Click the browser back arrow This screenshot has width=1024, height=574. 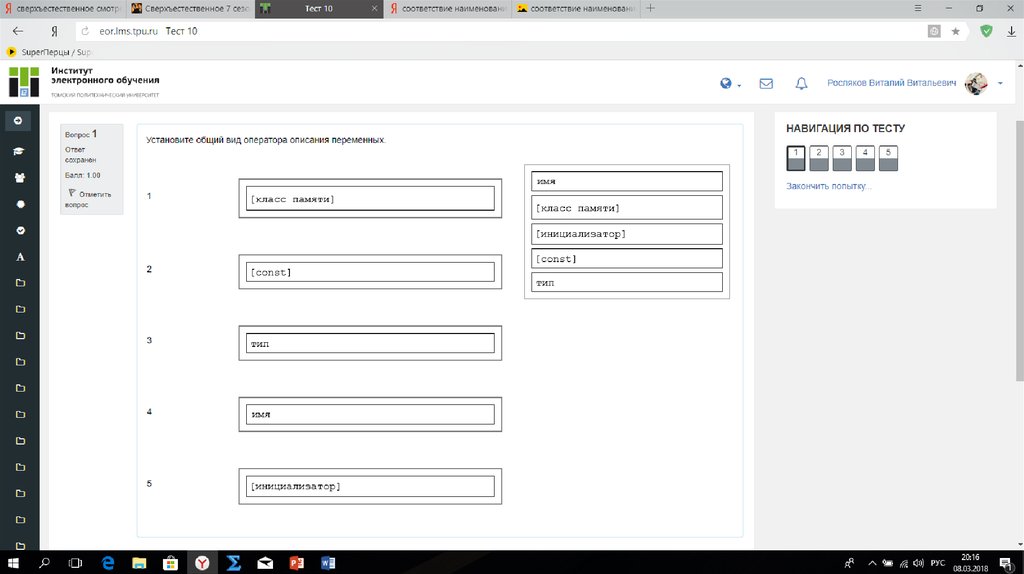click(17, 31)
